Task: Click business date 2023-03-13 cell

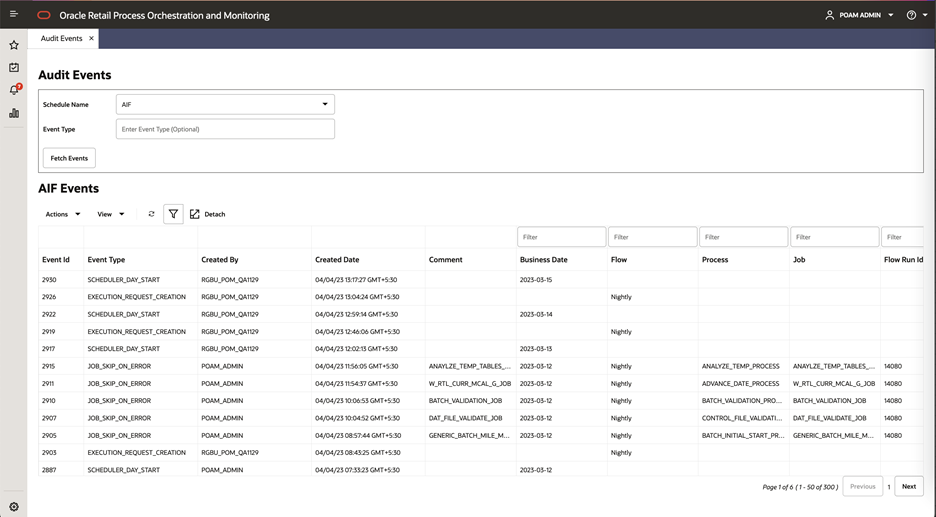Action: point(535,349)
